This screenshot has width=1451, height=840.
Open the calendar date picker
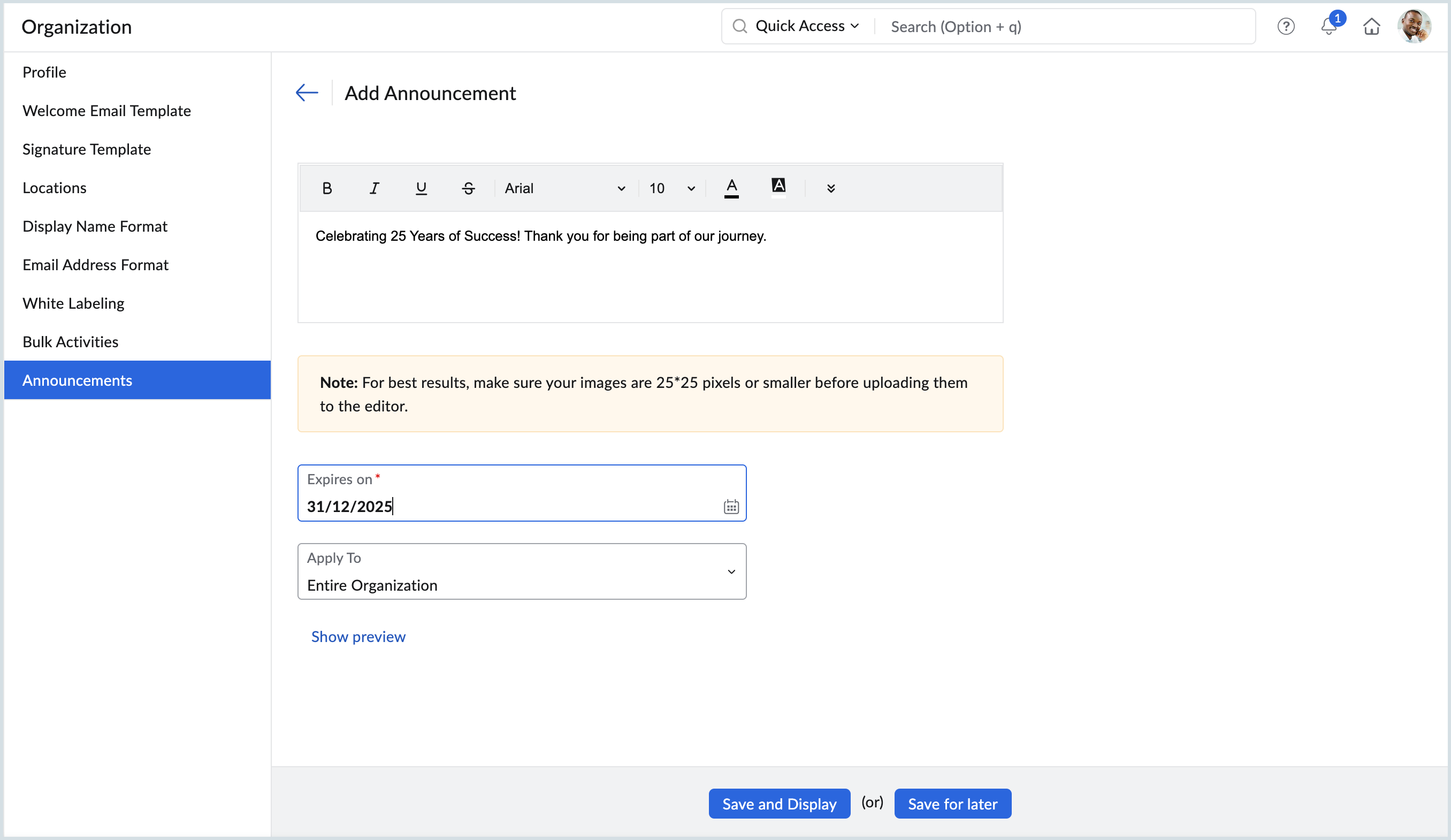pos(731,507)
